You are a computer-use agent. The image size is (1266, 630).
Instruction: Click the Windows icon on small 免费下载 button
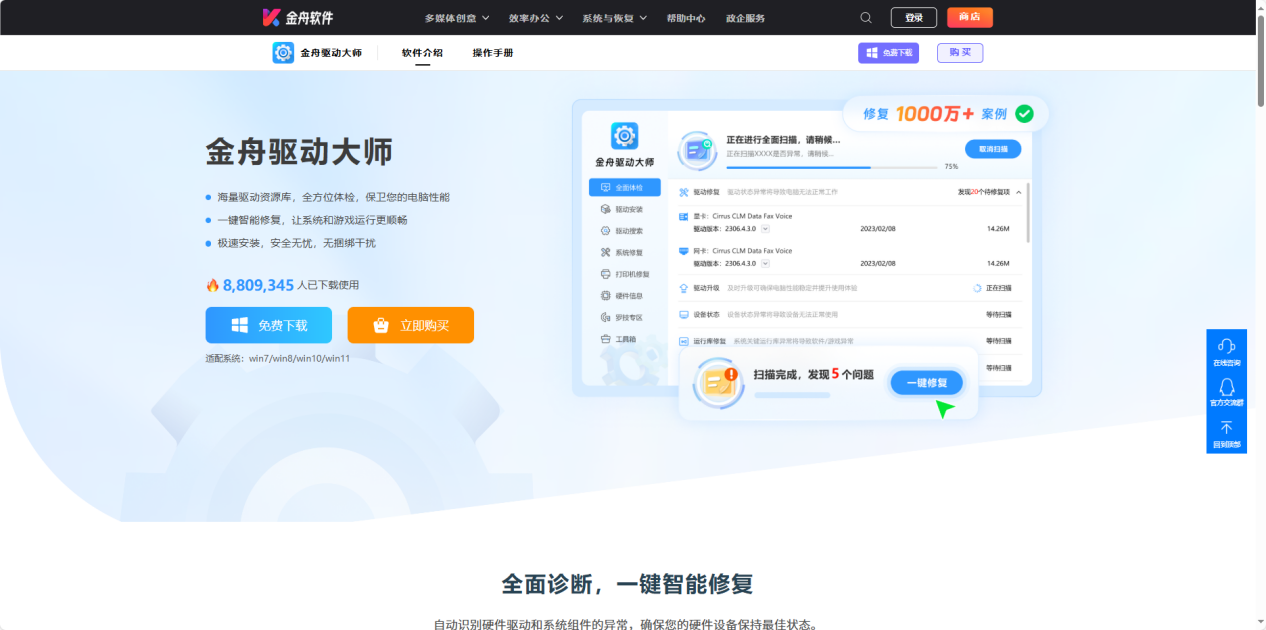point(872,53)
